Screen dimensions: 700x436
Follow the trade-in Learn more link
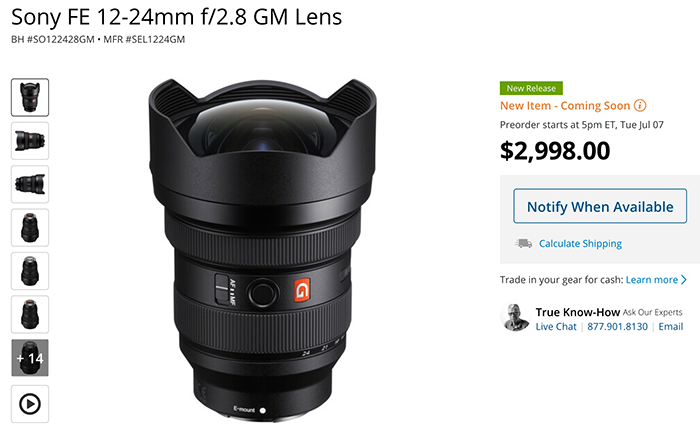(651, 280)
